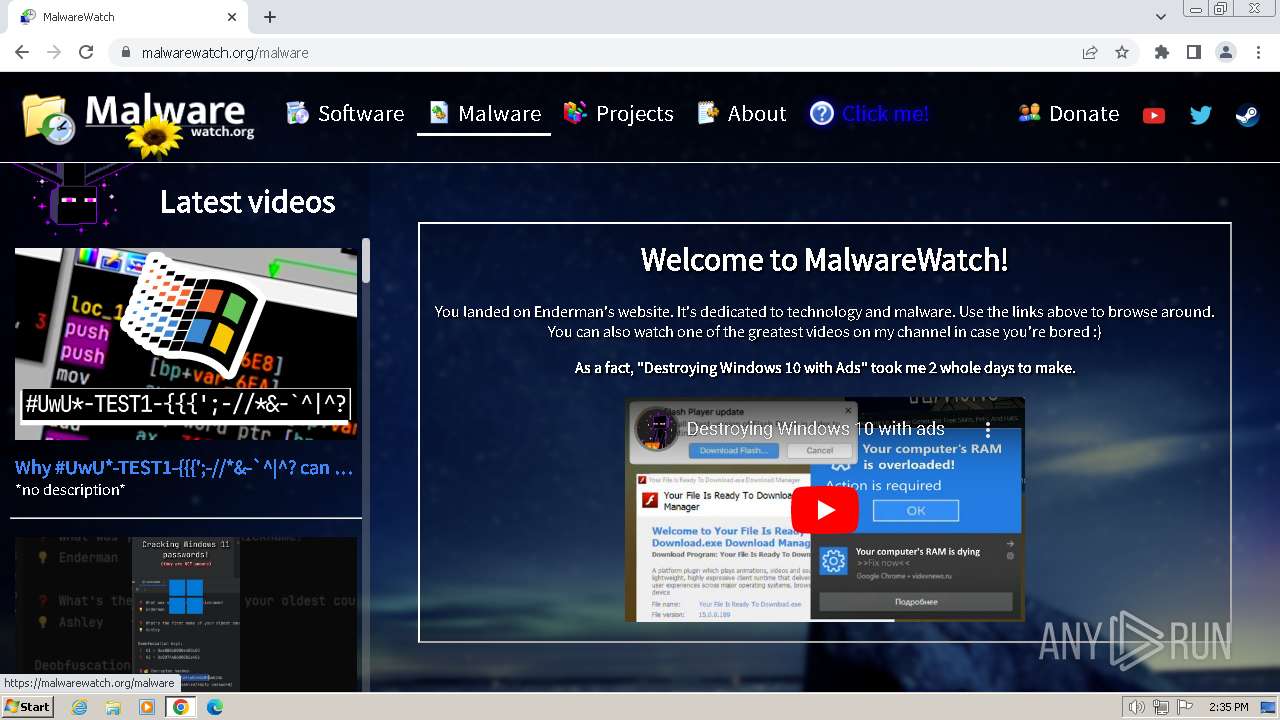
Task: Open Chrome three-dot menu
Action: coord(1258,52)
